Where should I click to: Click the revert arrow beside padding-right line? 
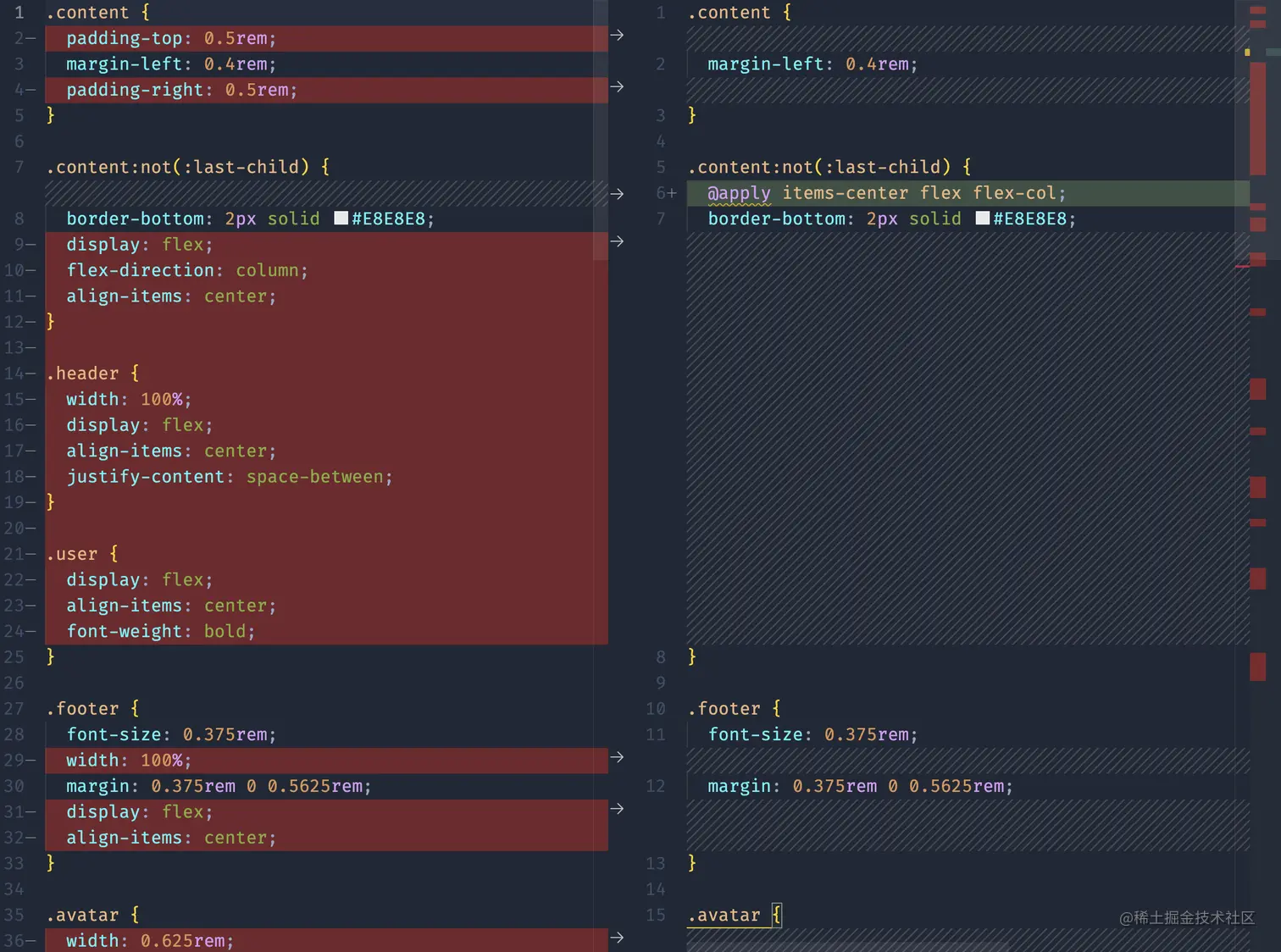(617, 86)
